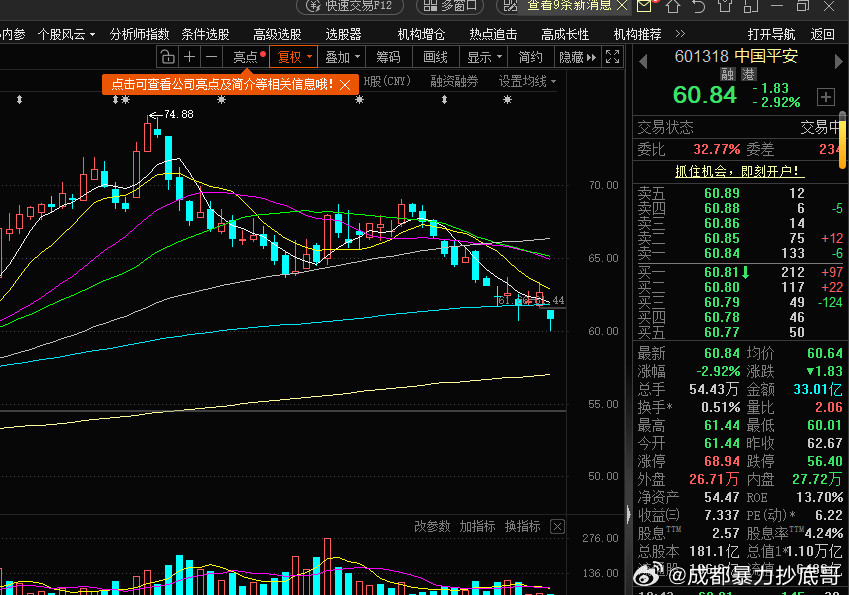Open the 选股器 menu

343,34
